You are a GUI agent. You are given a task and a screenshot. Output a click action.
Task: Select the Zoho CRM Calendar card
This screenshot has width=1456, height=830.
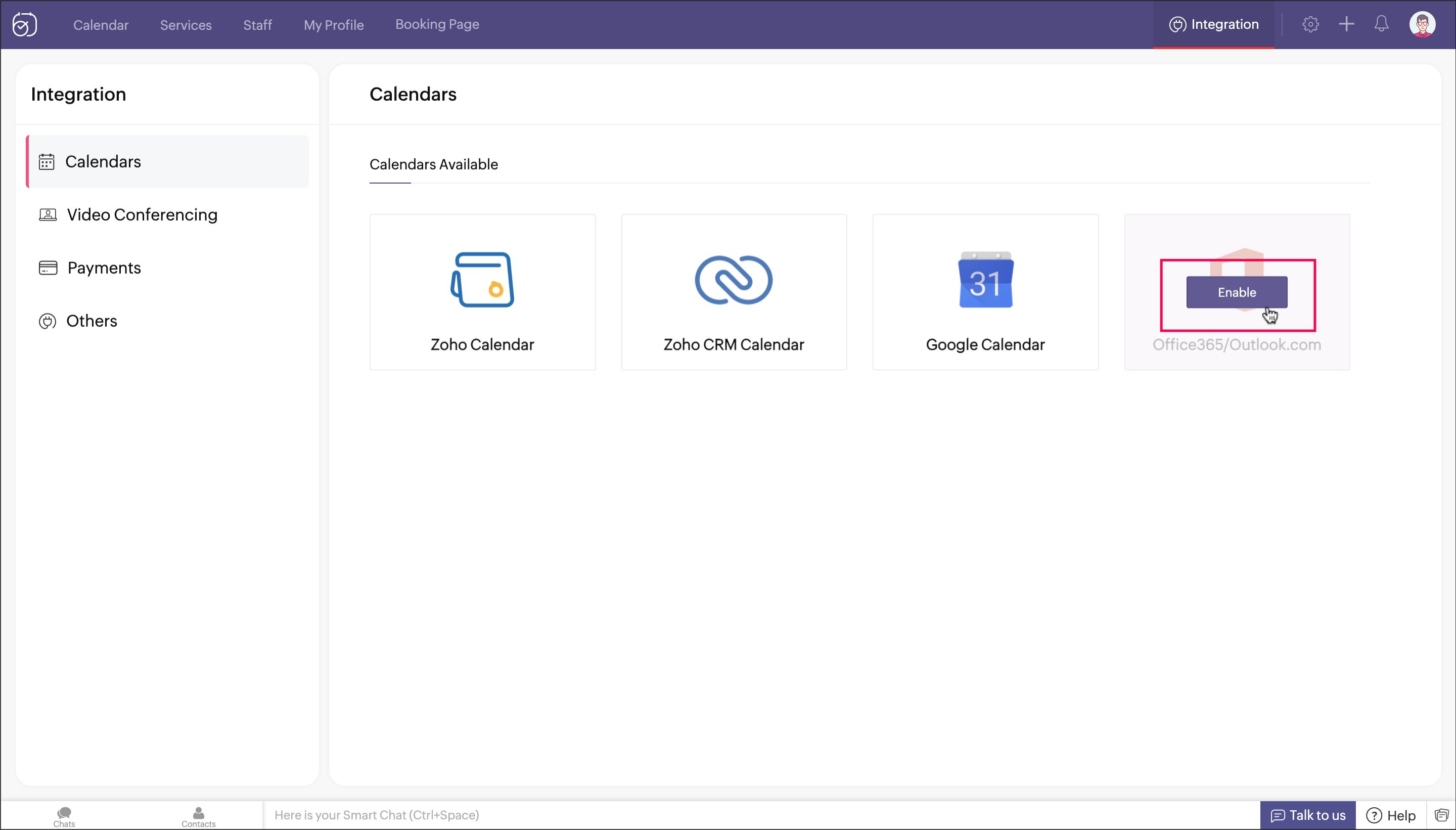pyautogui.click(x=734, y=292)
